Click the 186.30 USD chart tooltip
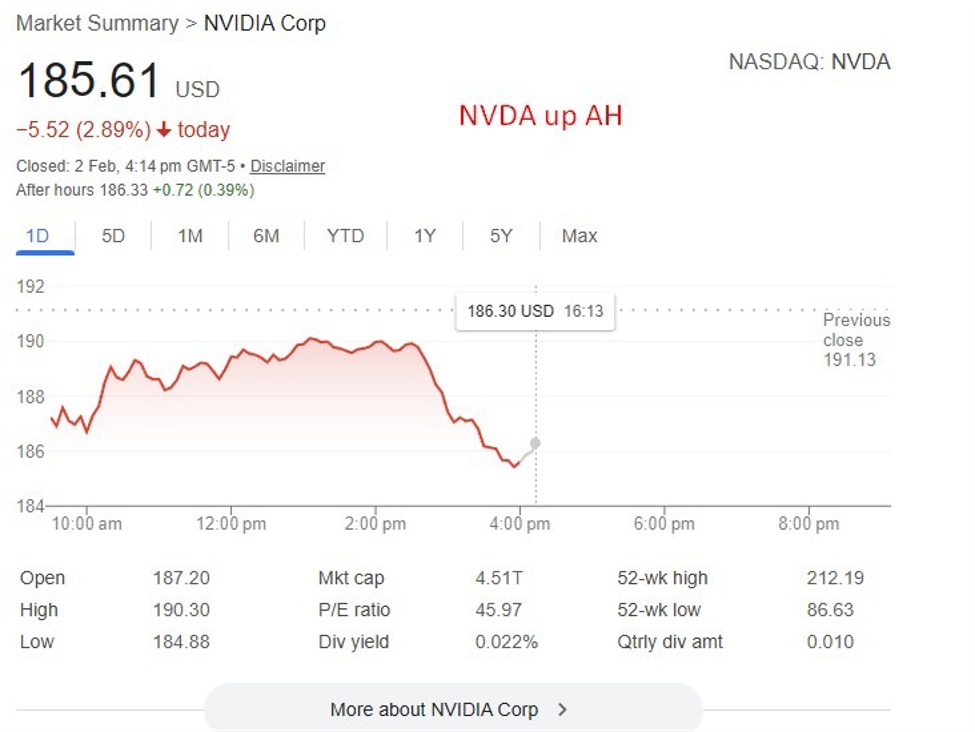The image size is (975, 732). pos(535,311)
